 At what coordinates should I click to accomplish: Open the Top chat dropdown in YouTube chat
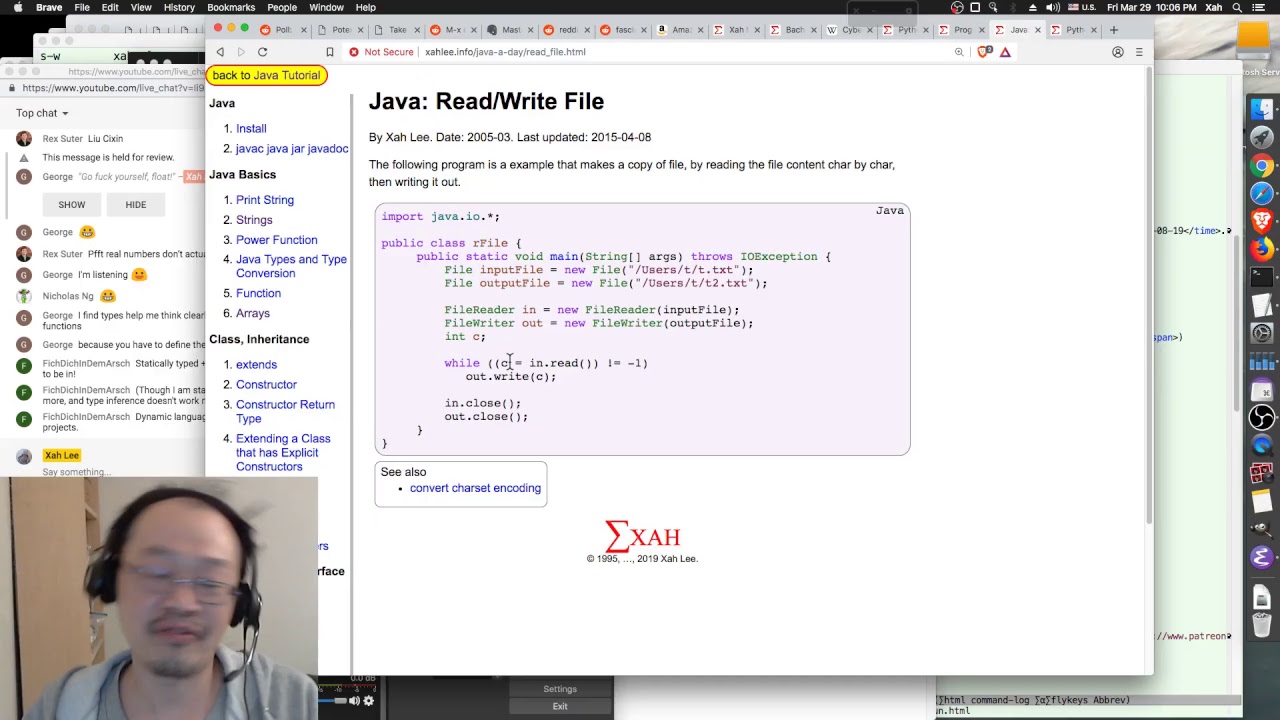tap(42, 113)
